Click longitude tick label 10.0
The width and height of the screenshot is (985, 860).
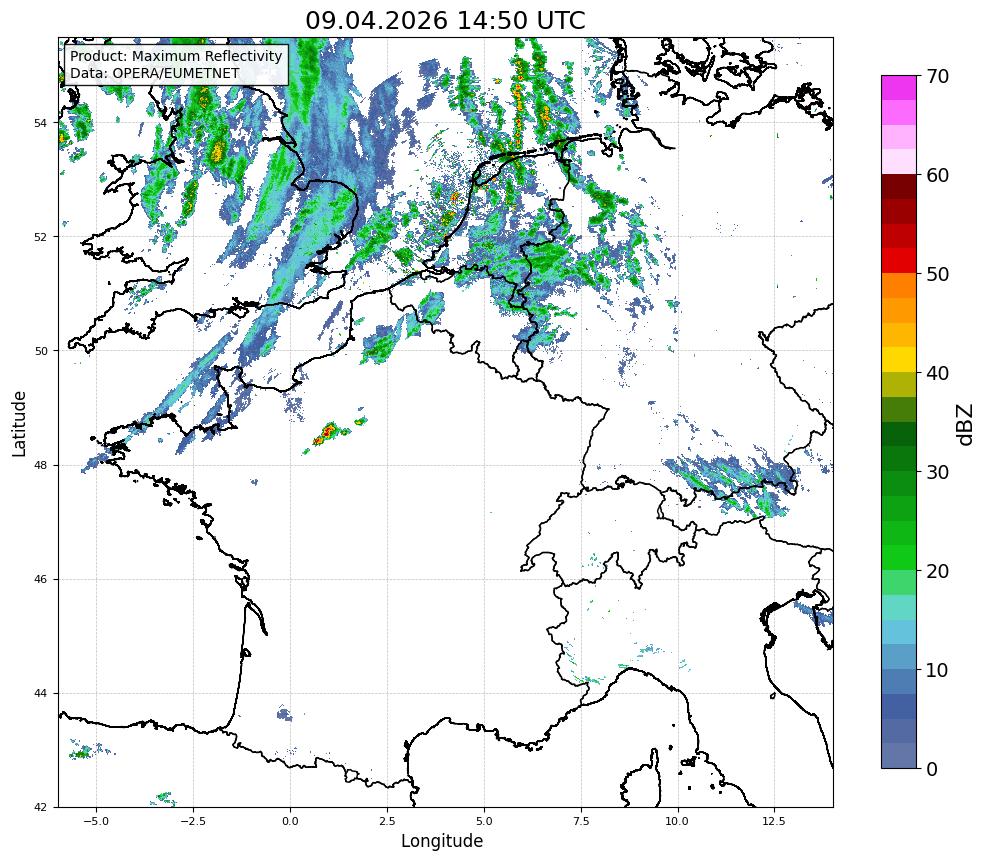coord(677,821)
